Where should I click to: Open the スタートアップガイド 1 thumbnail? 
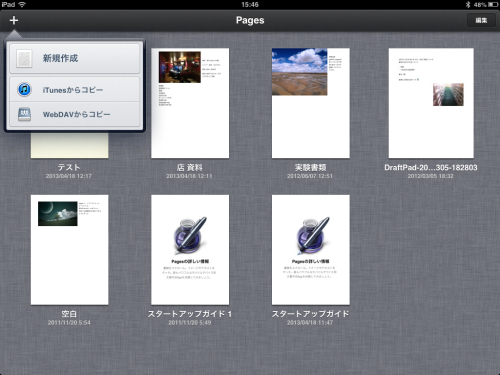tap(190, 250)
